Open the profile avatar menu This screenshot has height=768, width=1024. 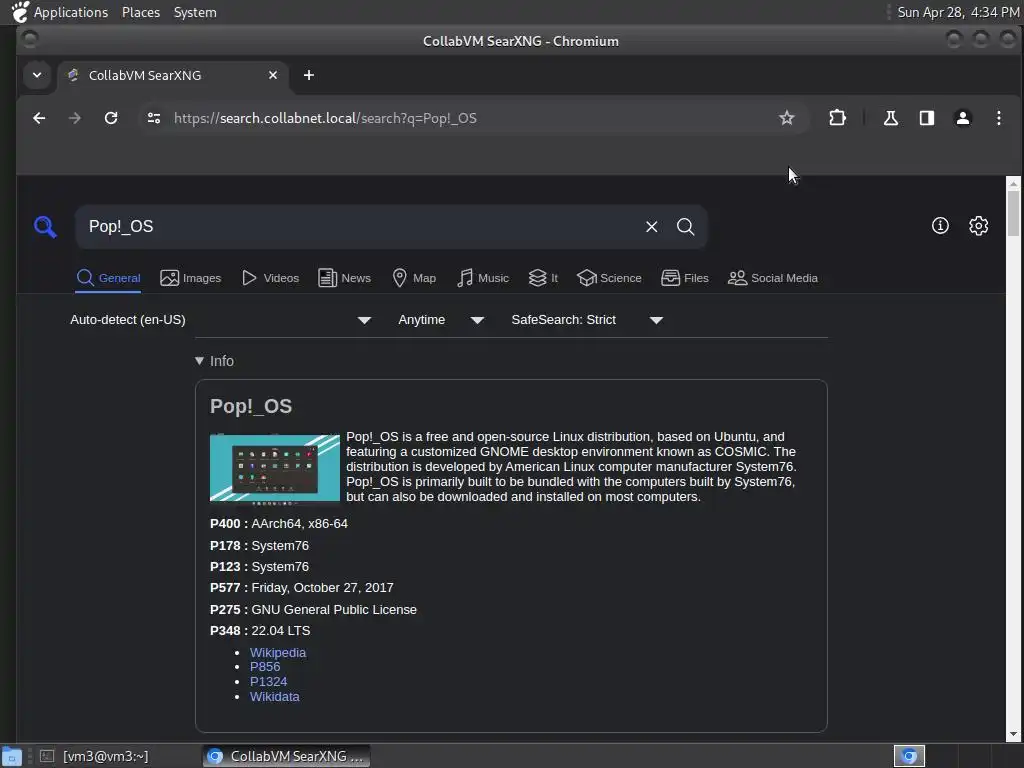(963, 118)
